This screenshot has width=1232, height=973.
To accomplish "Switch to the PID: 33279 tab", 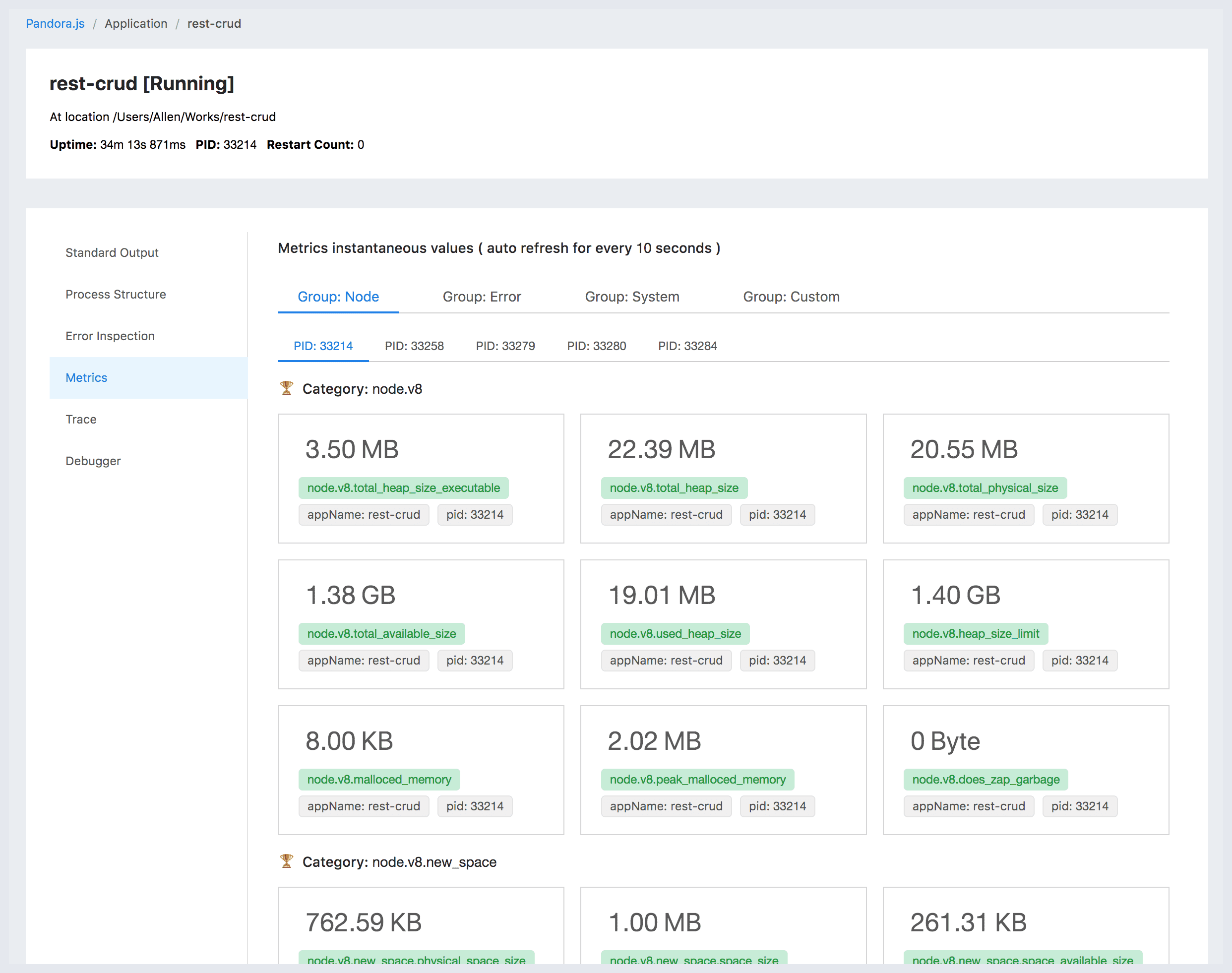I will 505,346.
